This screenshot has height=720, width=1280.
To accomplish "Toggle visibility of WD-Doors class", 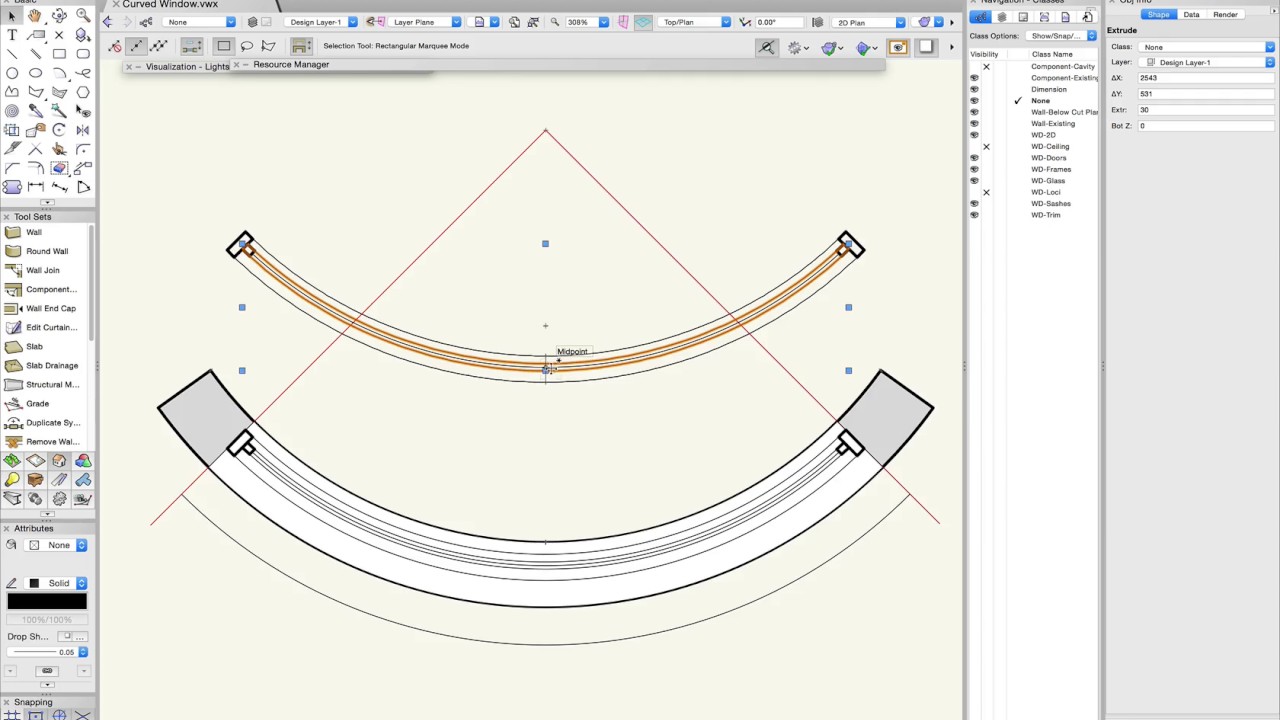I will click(x=974, y=158).
